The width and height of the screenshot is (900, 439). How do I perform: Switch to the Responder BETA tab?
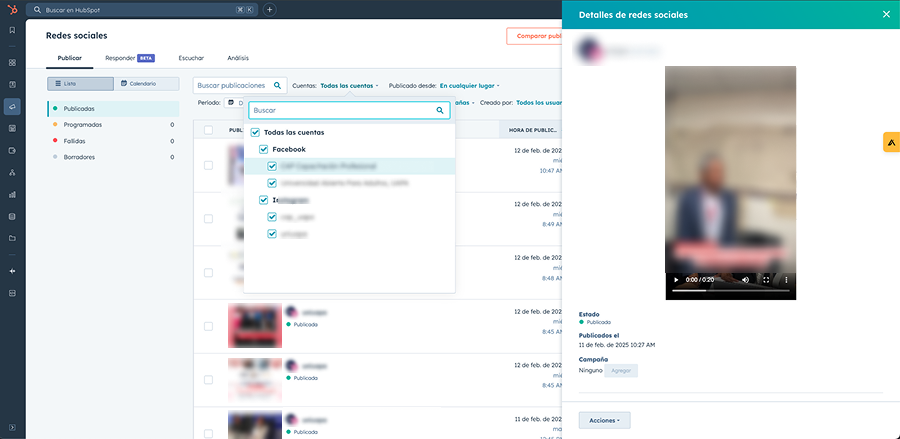pos(130,58)
